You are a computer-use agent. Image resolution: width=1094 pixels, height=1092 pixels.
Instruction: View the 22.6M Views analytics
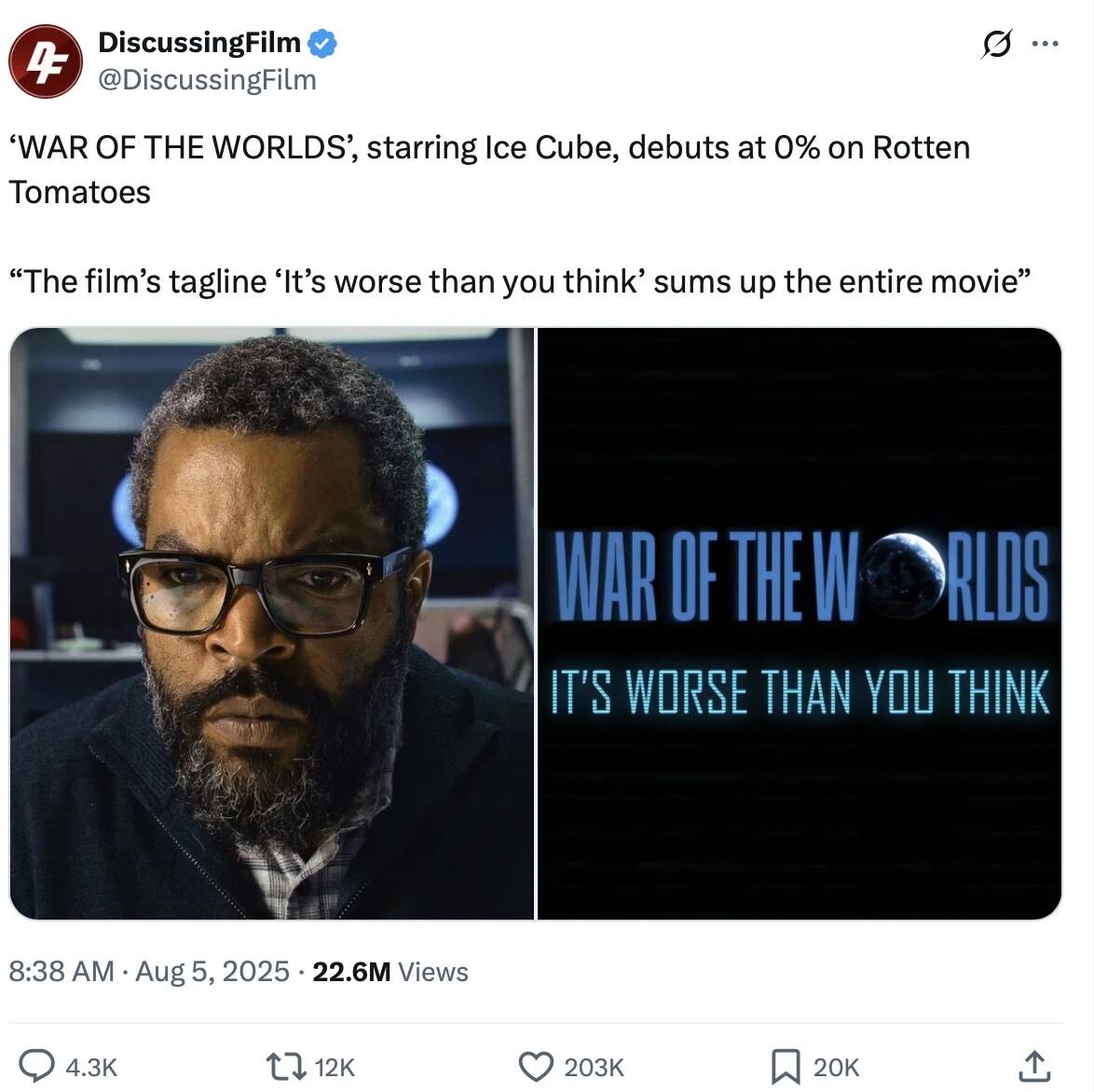(390, 972)
